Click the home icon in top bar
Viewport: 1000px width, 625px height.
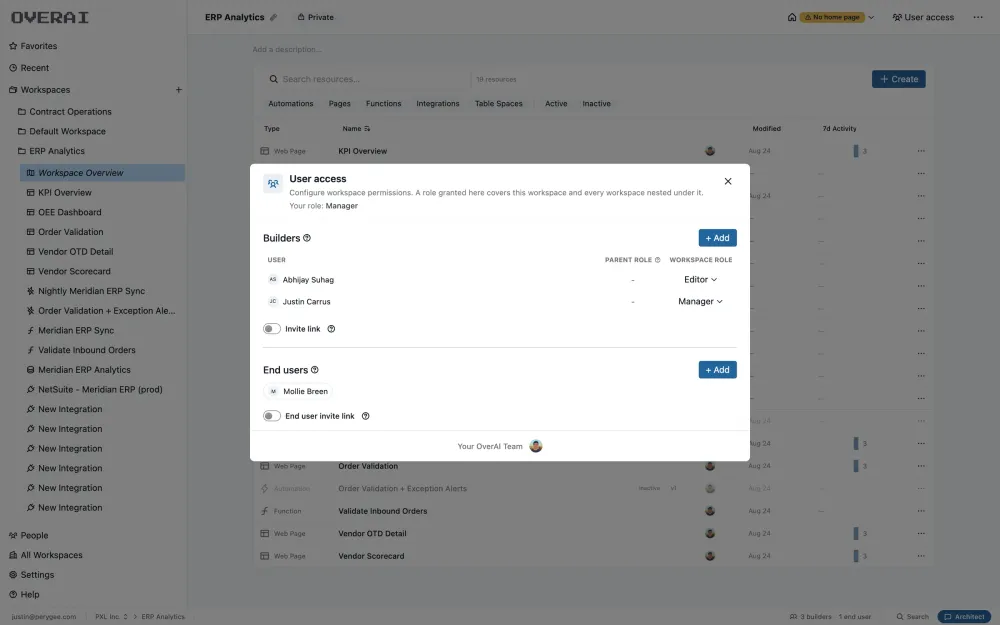pos(791,17)
